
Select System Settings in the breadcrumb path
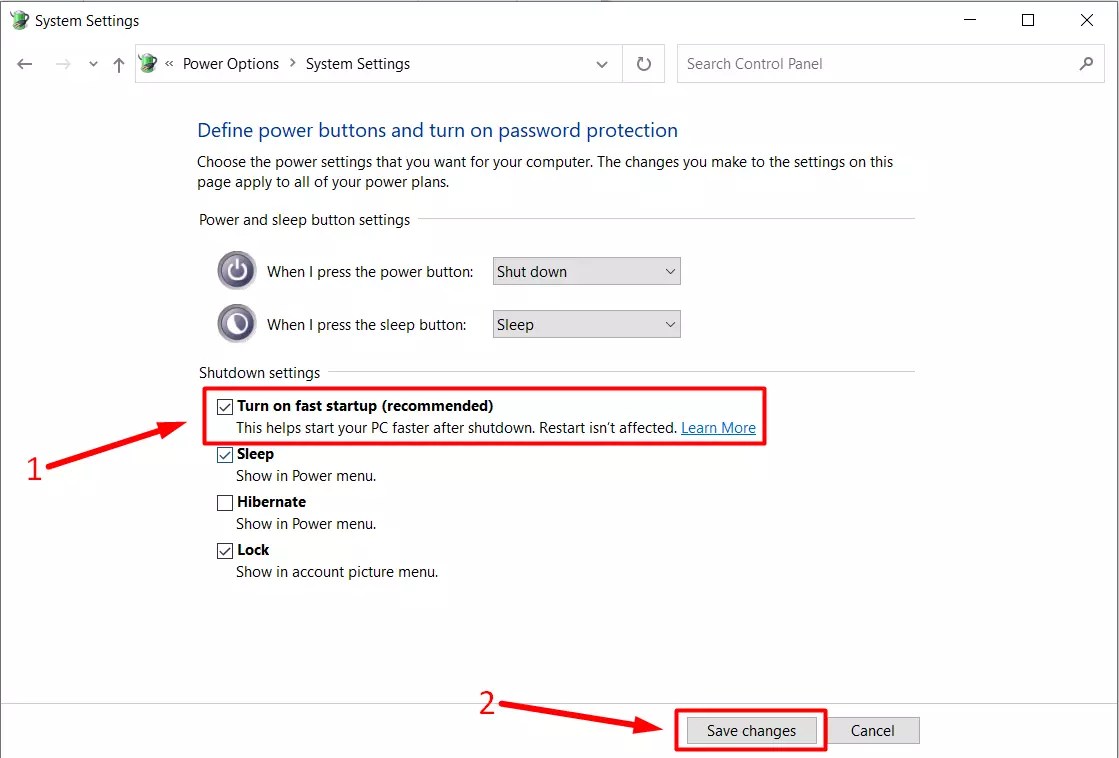click(x=357, y=63)
